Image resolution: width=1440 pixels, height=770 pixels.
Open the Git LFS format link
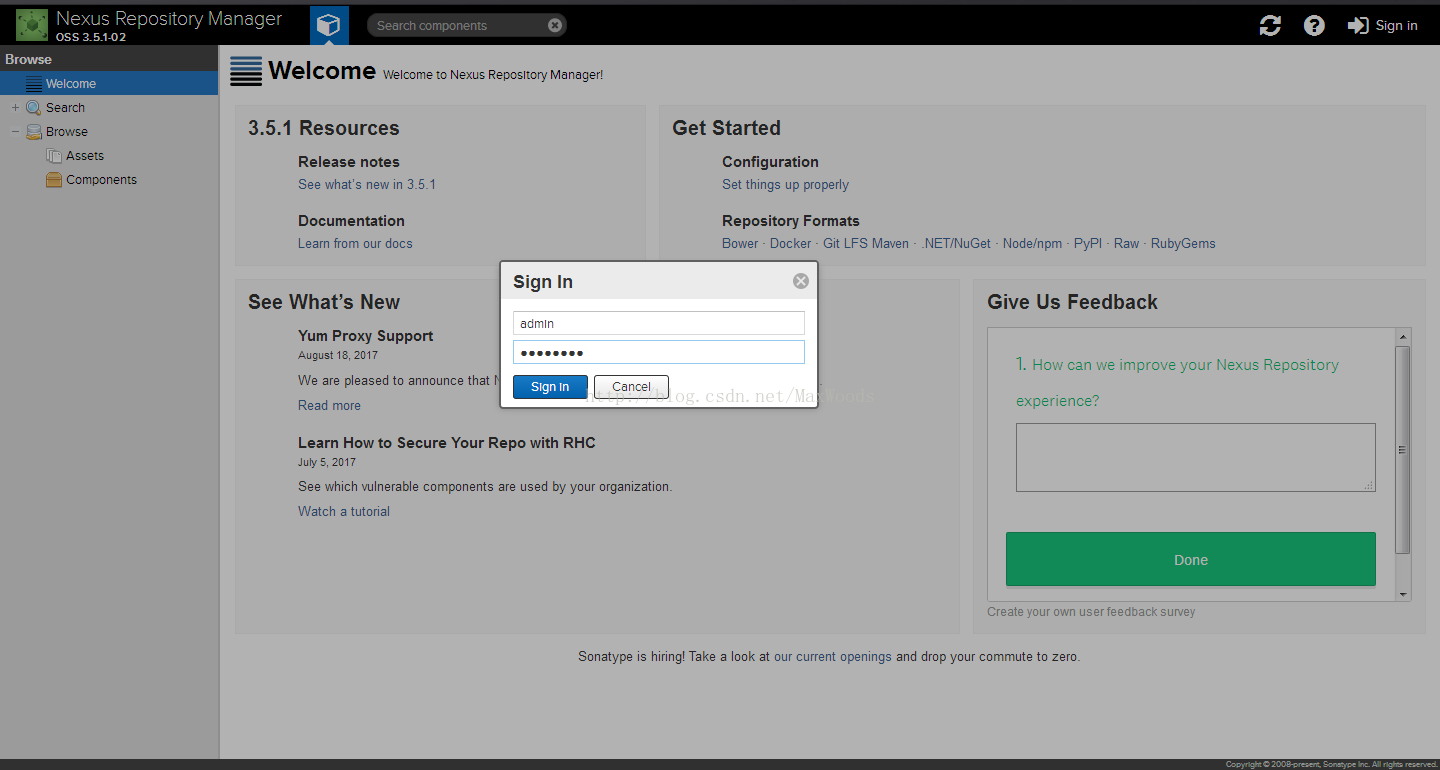(x=846, y=244)
